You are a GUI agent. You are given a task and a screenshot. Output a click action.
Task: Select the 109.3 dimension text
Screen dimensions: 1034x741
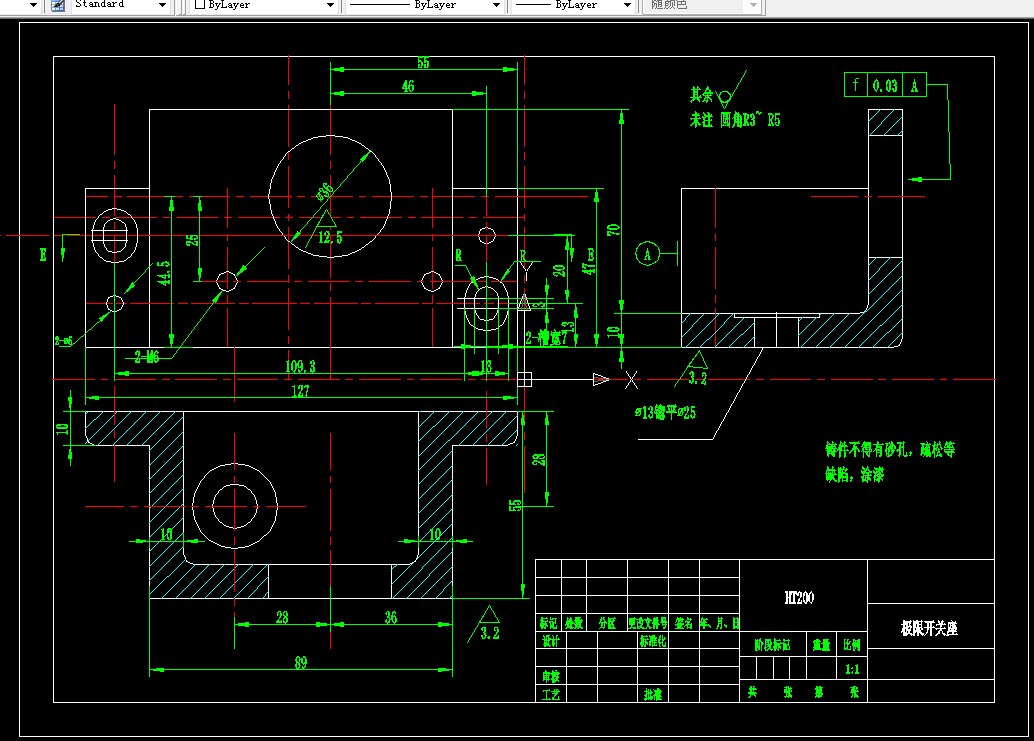click(x=300, y=367)
